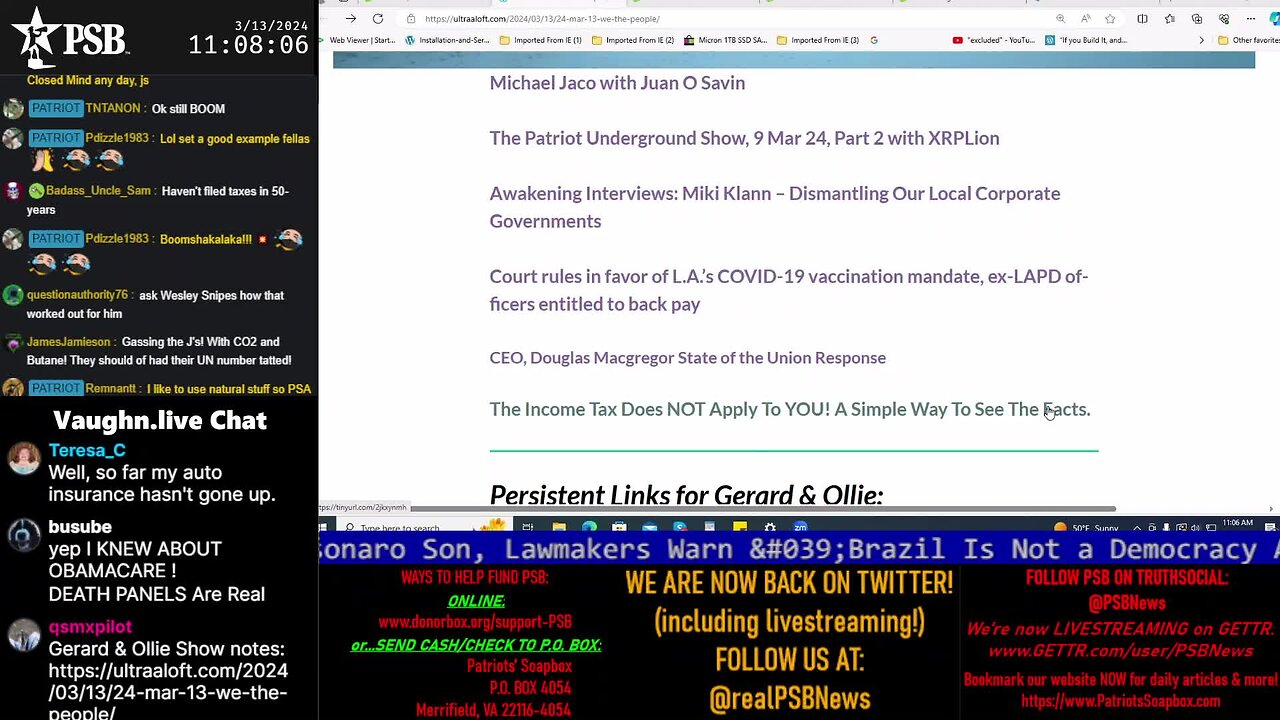Viewport: 1280px width, 720px height.
Task: Click the @realPSBNews Twitter handle
Action: pos(790,698)
